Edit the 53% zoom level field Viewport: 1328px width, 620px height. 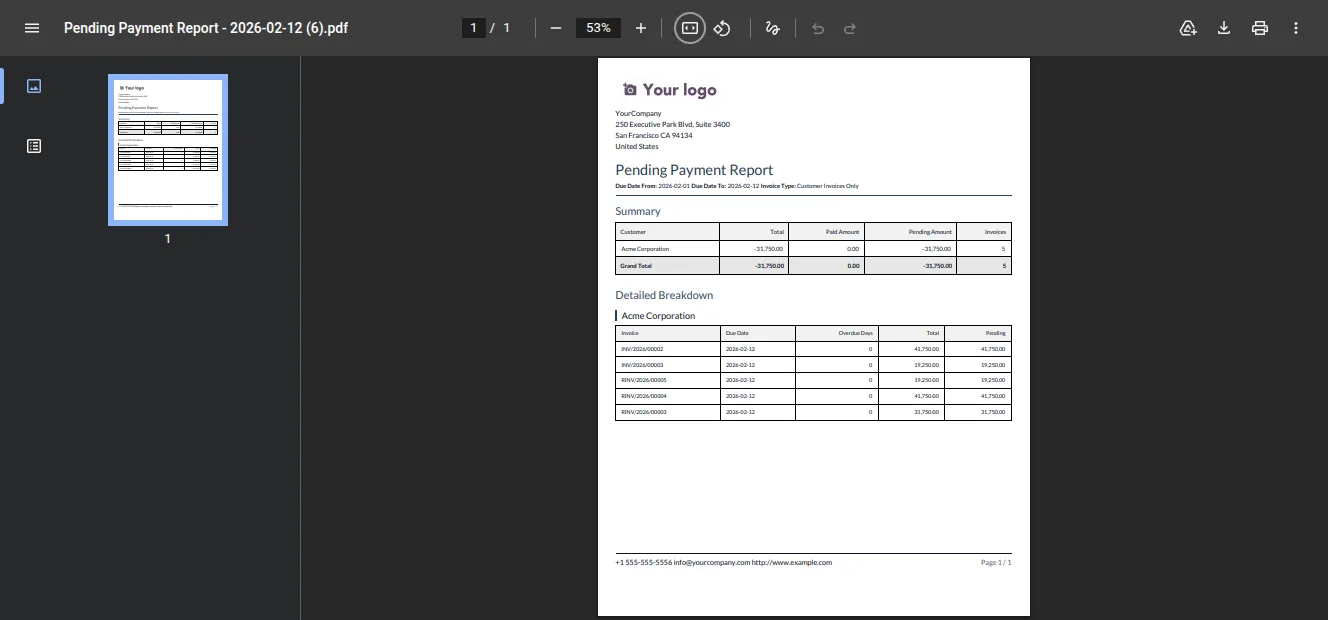[599, 28]
